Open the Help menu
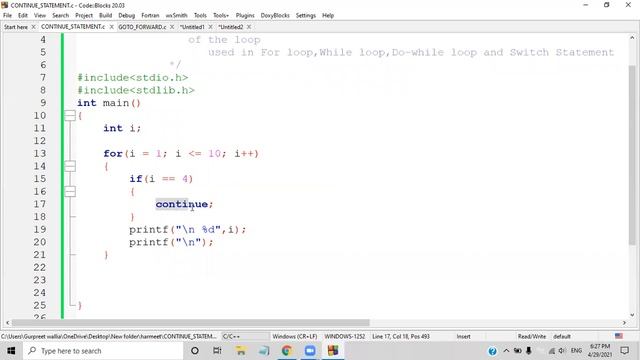 tap(328, 15)
